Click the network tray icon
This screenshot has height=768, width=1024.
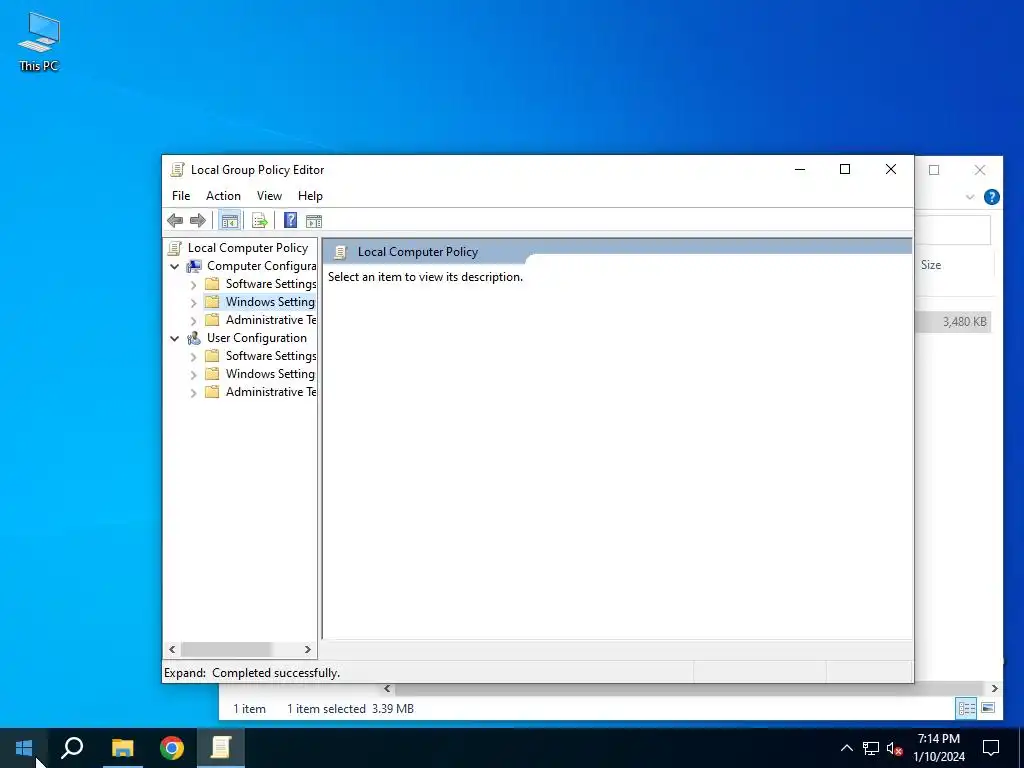(x=871, y=748)
